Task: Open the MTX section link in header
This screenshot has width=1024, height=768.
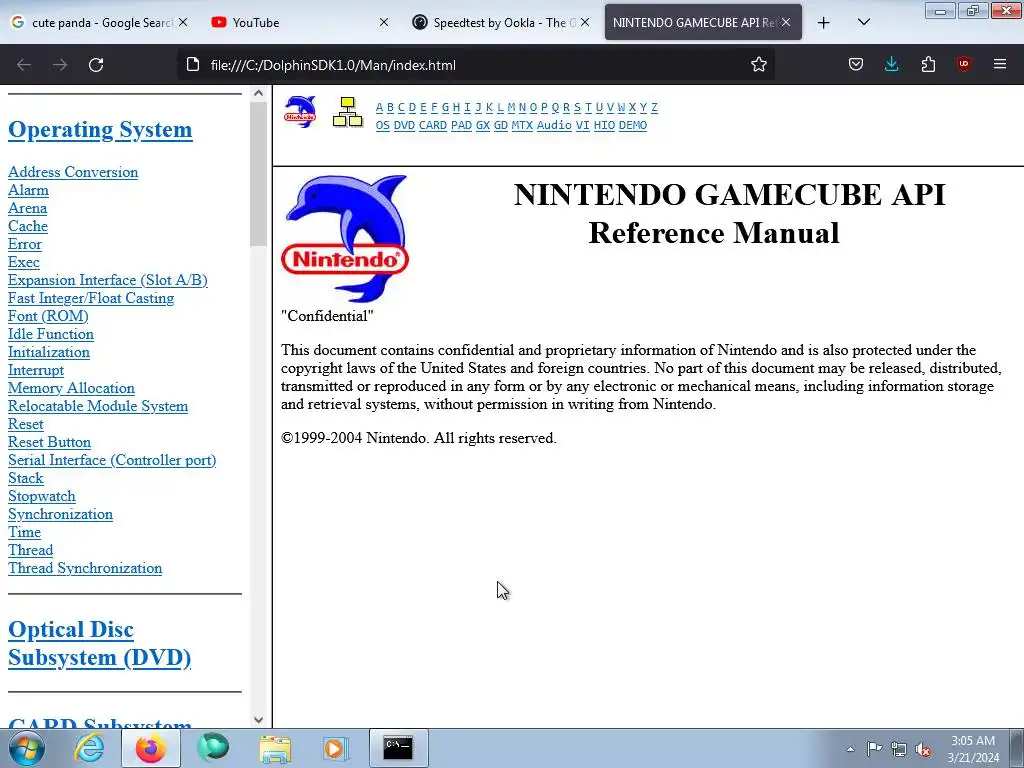Action: pyautogui.click(x=522, y=125)
